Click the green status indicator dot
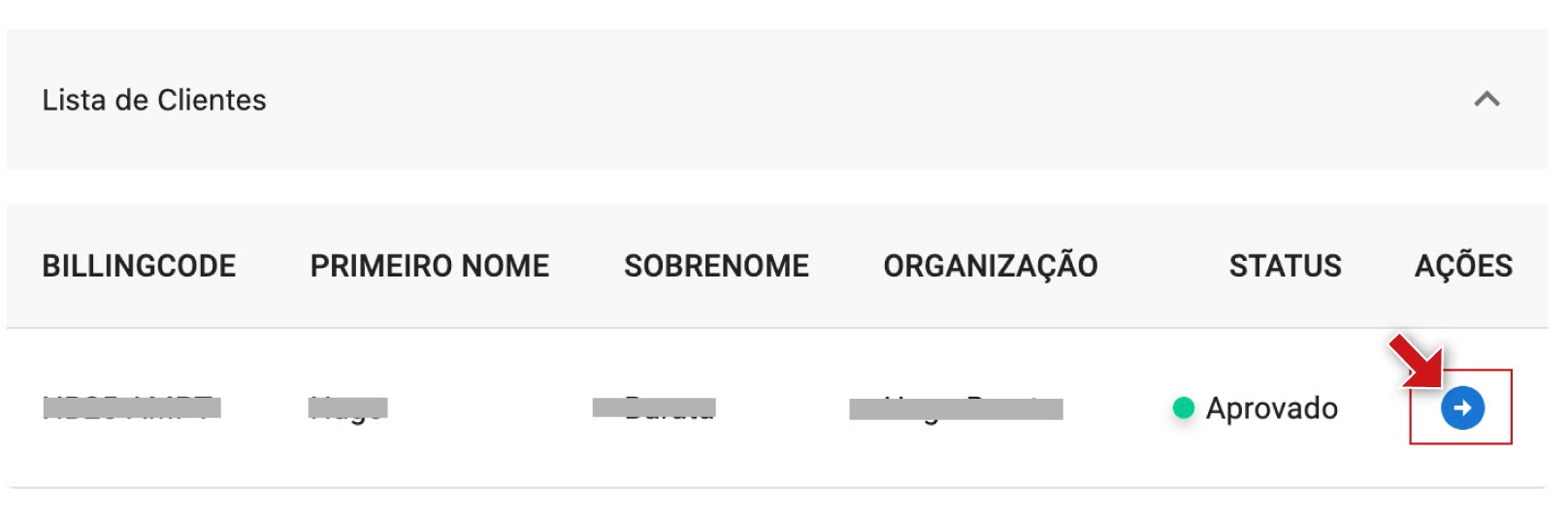The height and width of the screenshot is (521, 1568). pos(1183,408)
